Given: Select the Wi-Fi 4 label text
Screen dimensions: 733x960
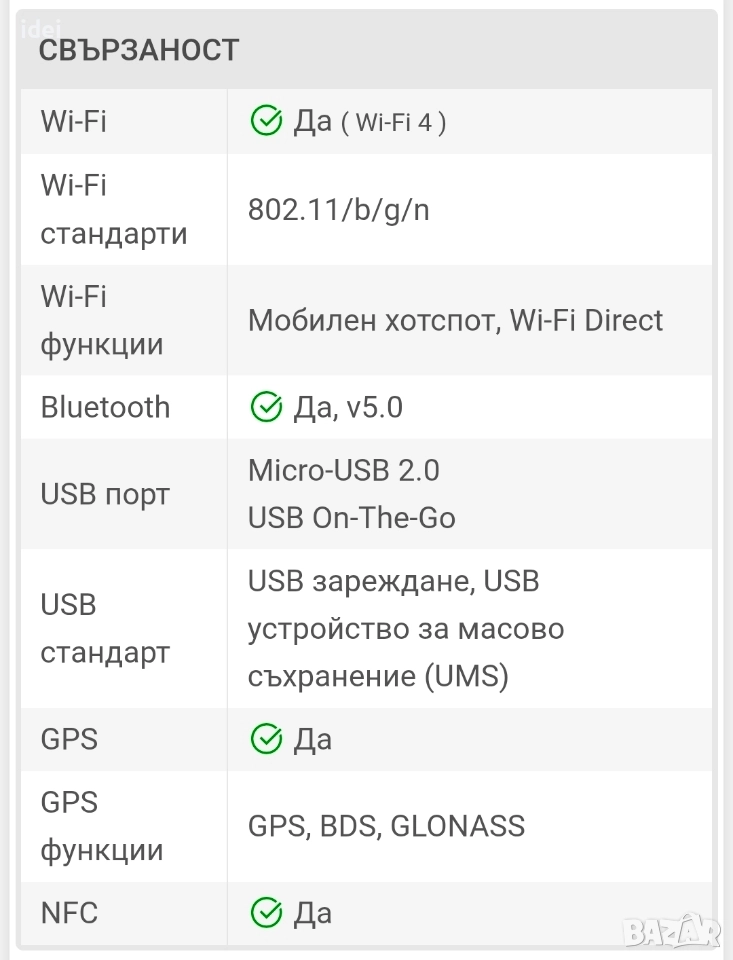Looking at the screenshot, I should tap(394, 123).
